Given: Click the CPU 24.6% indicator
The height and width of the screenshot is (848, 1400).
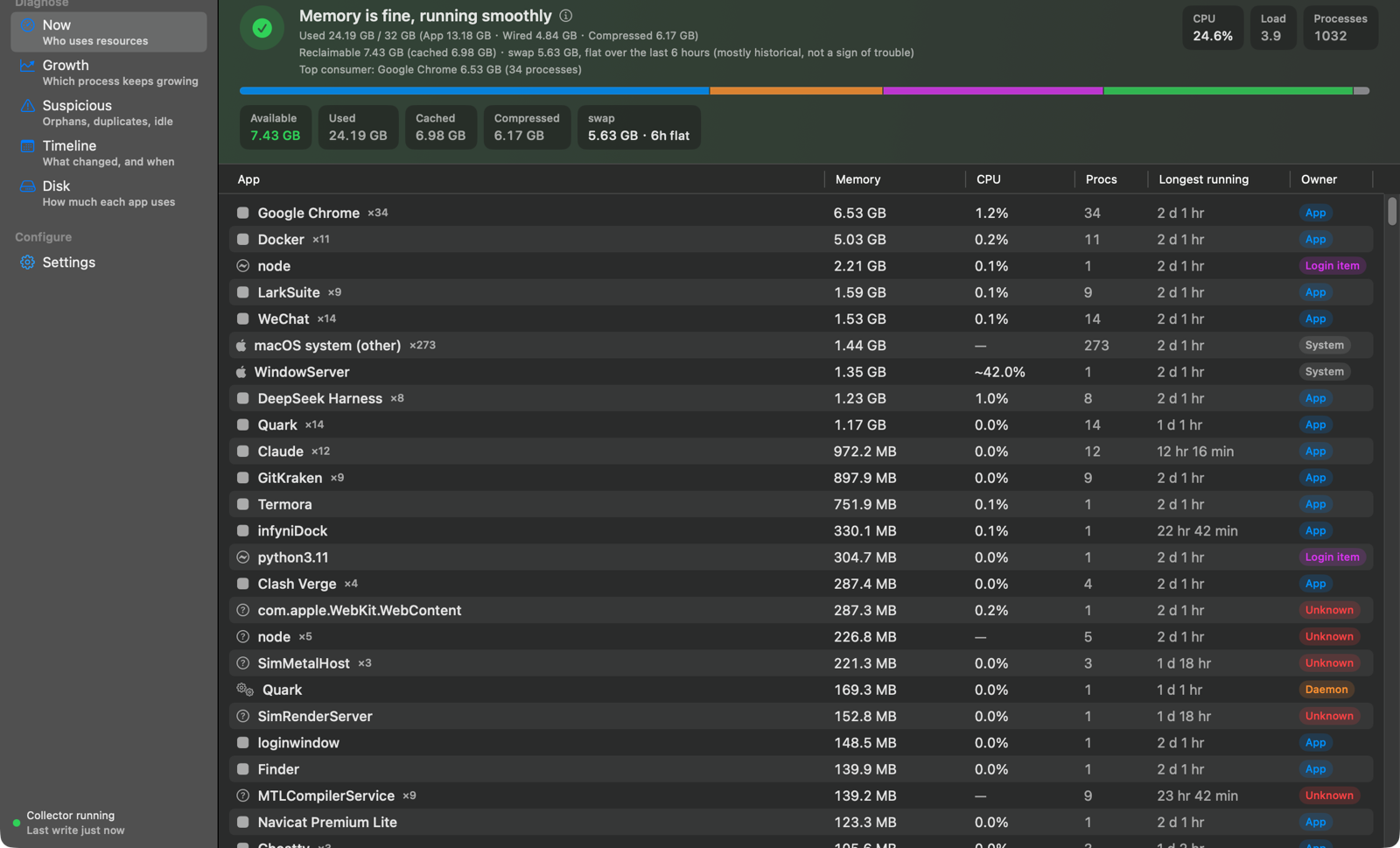Looking at the screenshot, I should click(1213, 28).
